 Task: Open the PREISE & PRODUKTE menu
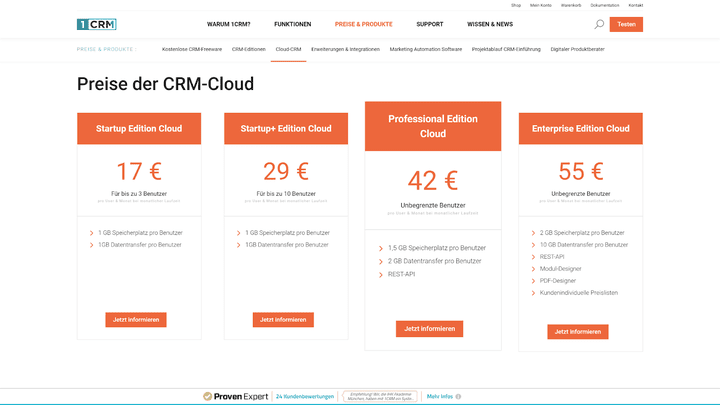tap(364, 24)
